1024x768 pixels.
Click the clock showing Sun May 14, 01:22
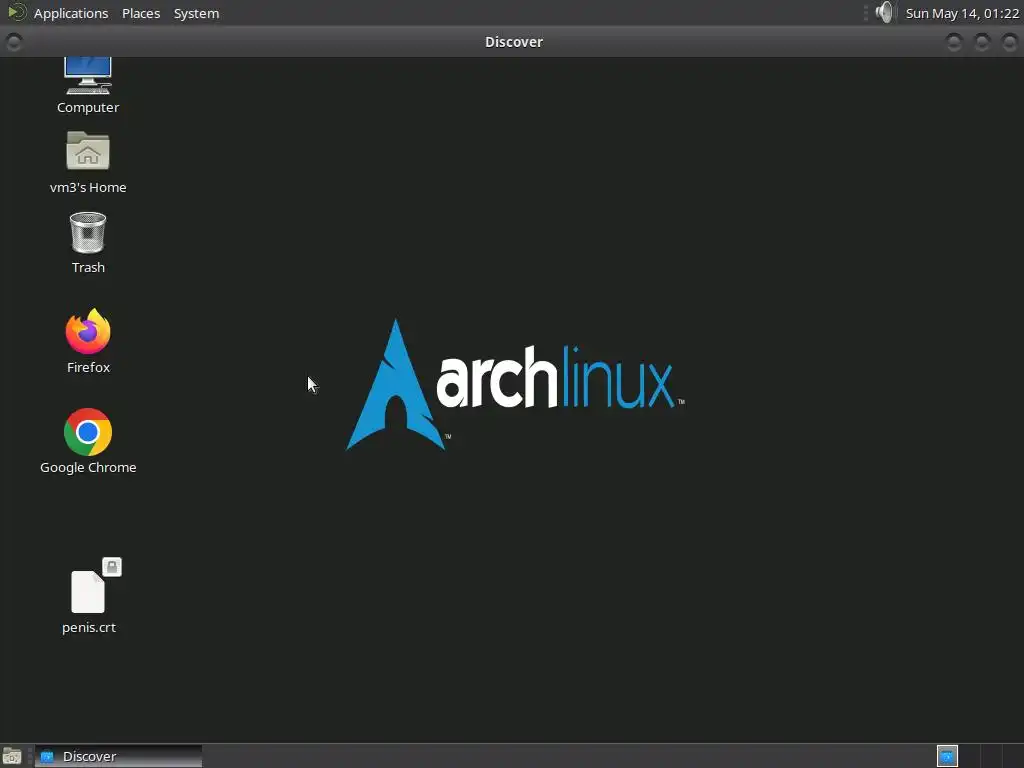coord(962,13)
